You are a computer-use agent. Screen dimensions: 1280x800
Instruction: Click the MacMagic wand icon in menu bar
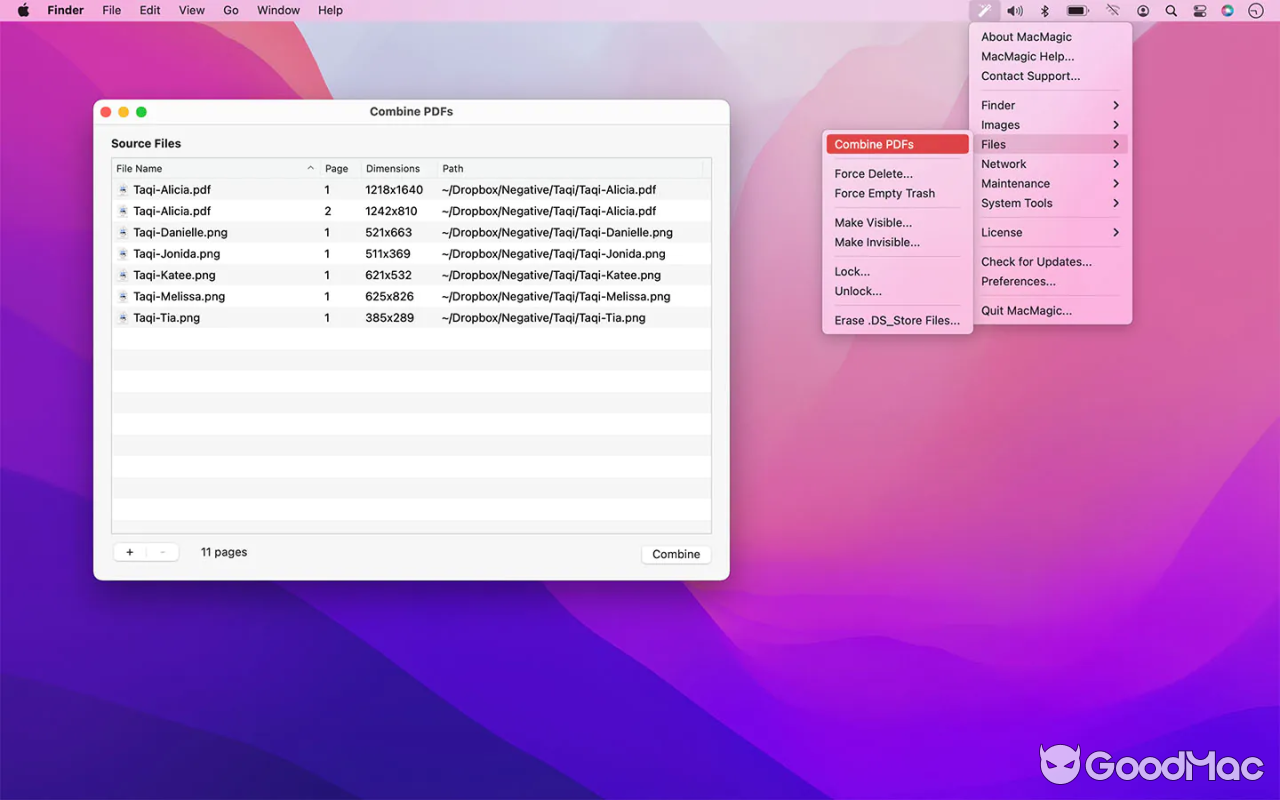pyautogui.click(x=985, y=10)
